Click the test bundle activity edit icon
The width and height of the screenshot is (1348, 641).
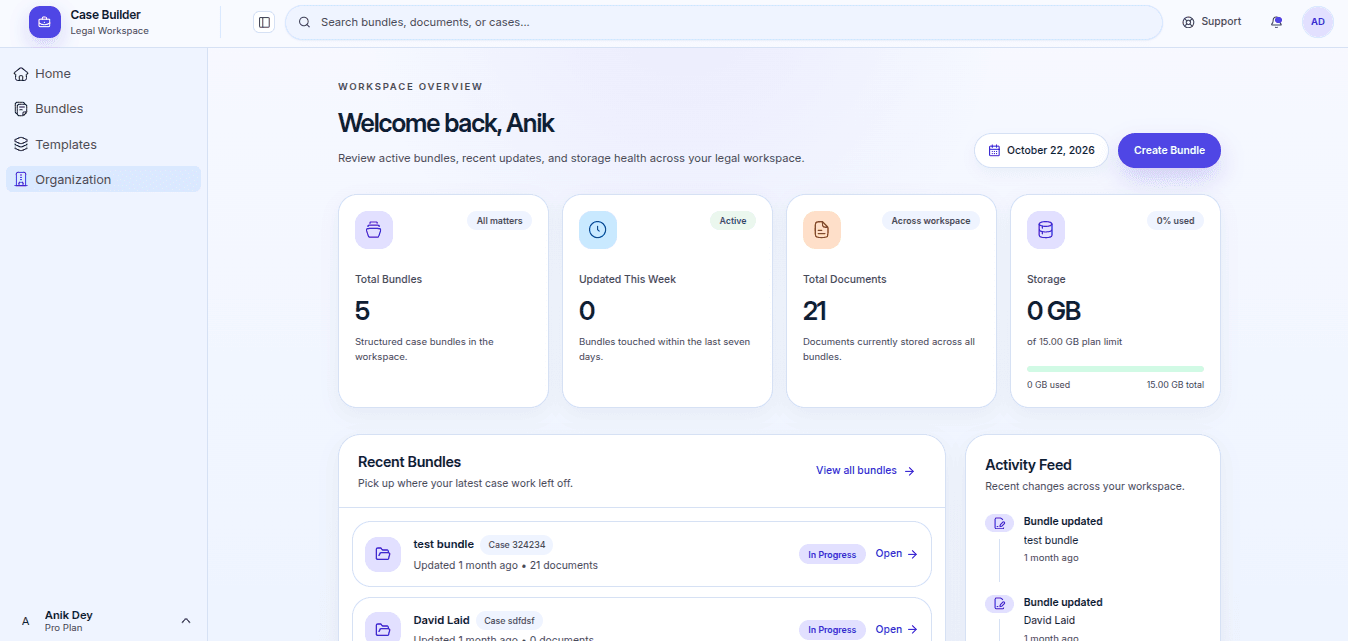999,523
